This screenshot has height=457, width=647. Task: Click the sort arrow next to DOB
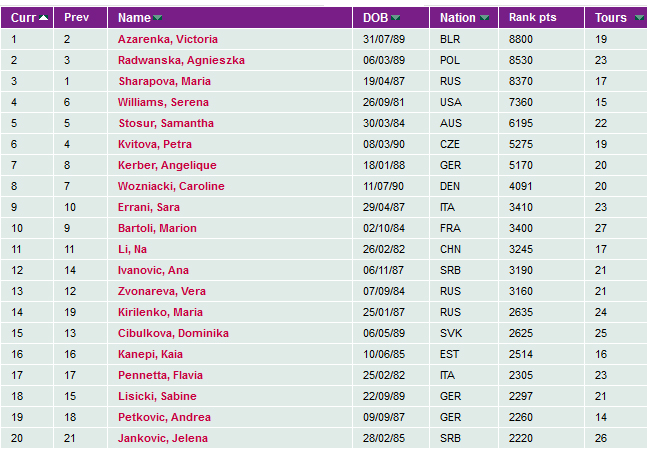[396, 18]
